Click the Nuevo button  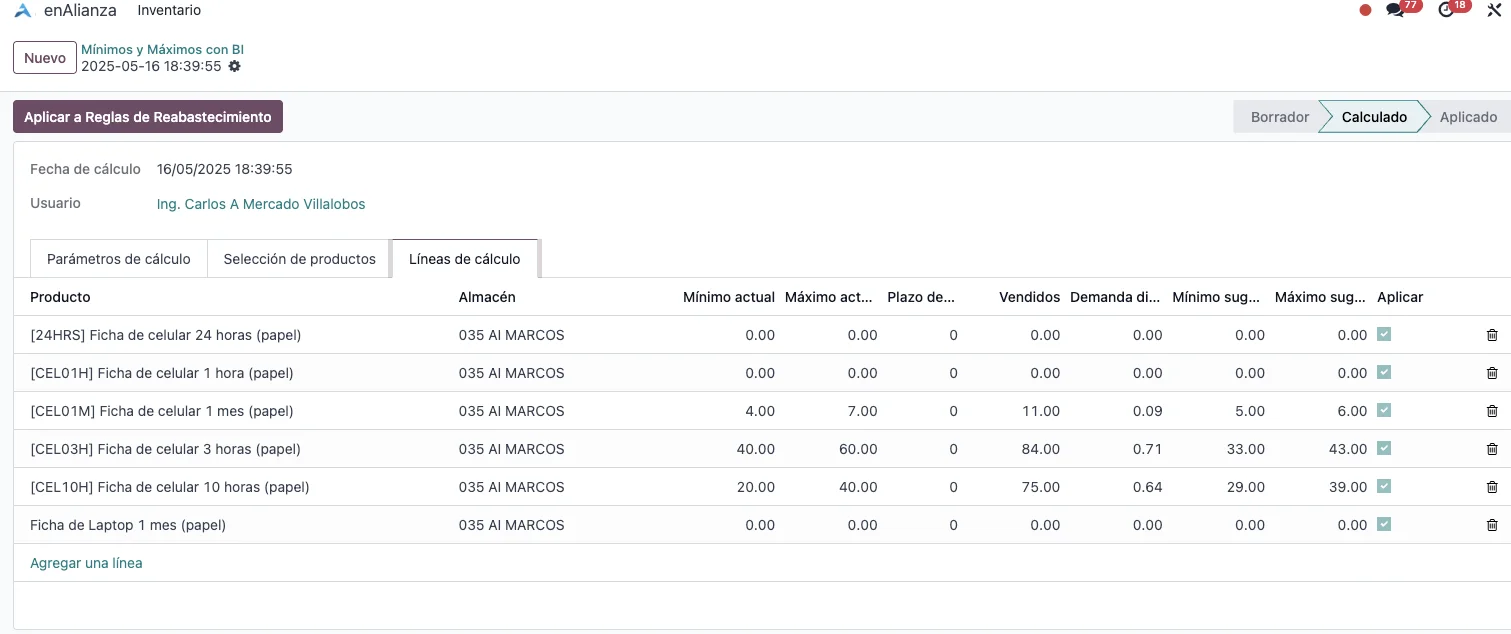[44, 58]
